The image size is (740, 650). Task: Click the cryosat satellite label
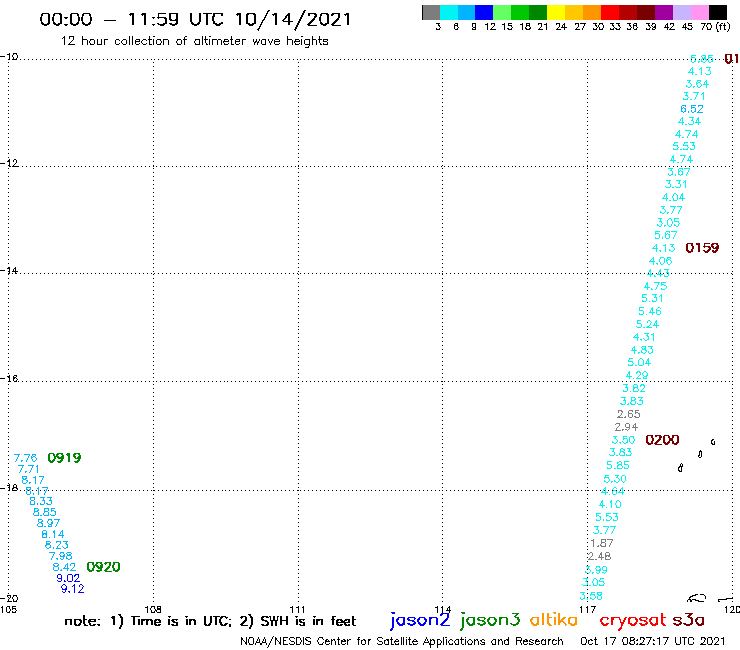[633, 620]
